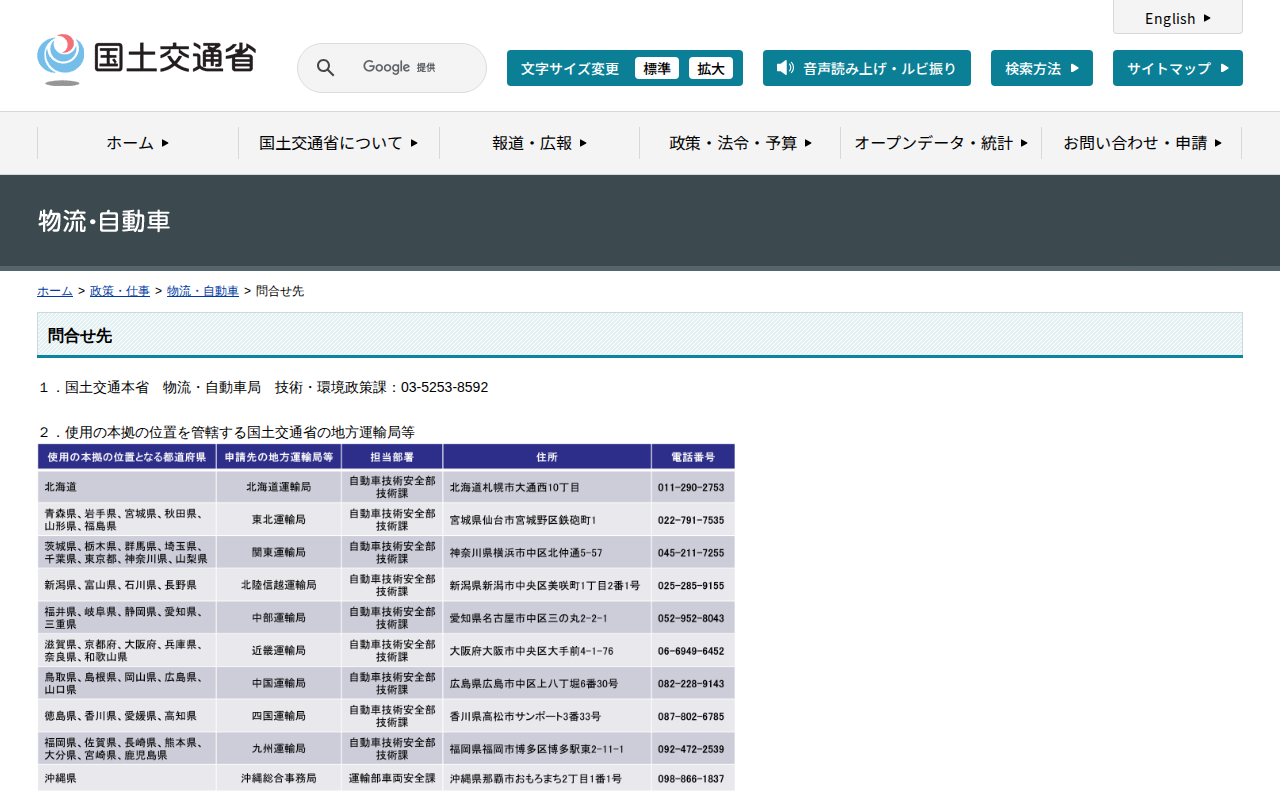Viewport: 1280px width, 800px height.
Task: Click the speaker icon for 音声読み上げ
Action: point(785,68)
